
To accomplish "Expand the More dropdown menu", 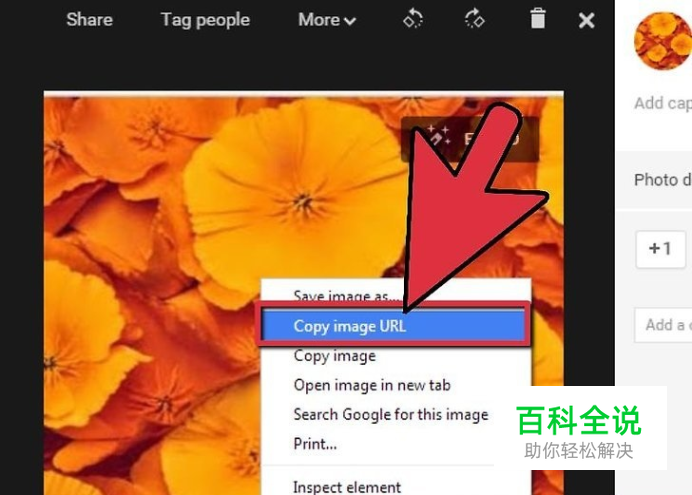I will pyautogui.click(x=327, y=20).
